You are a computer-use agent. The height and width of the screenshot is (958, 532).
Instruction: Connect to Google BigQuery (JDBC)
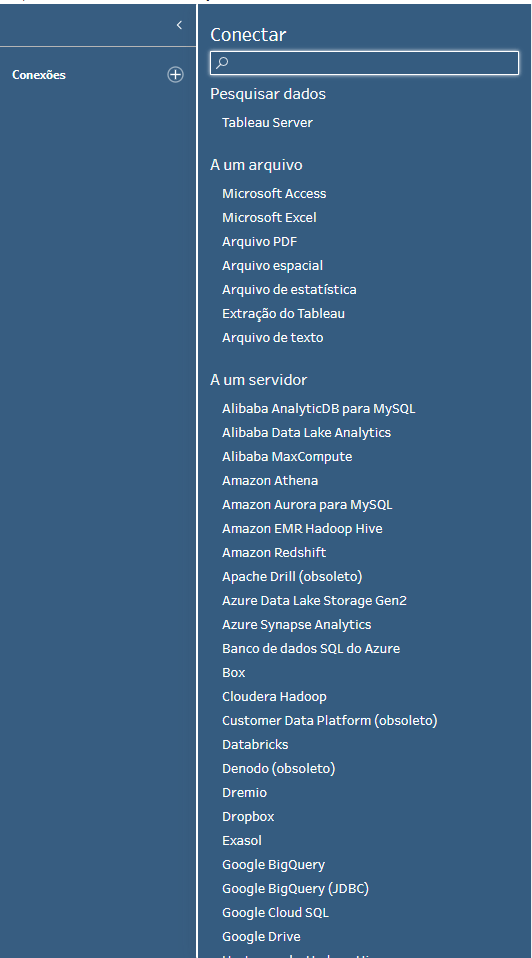tap(295, 888)
